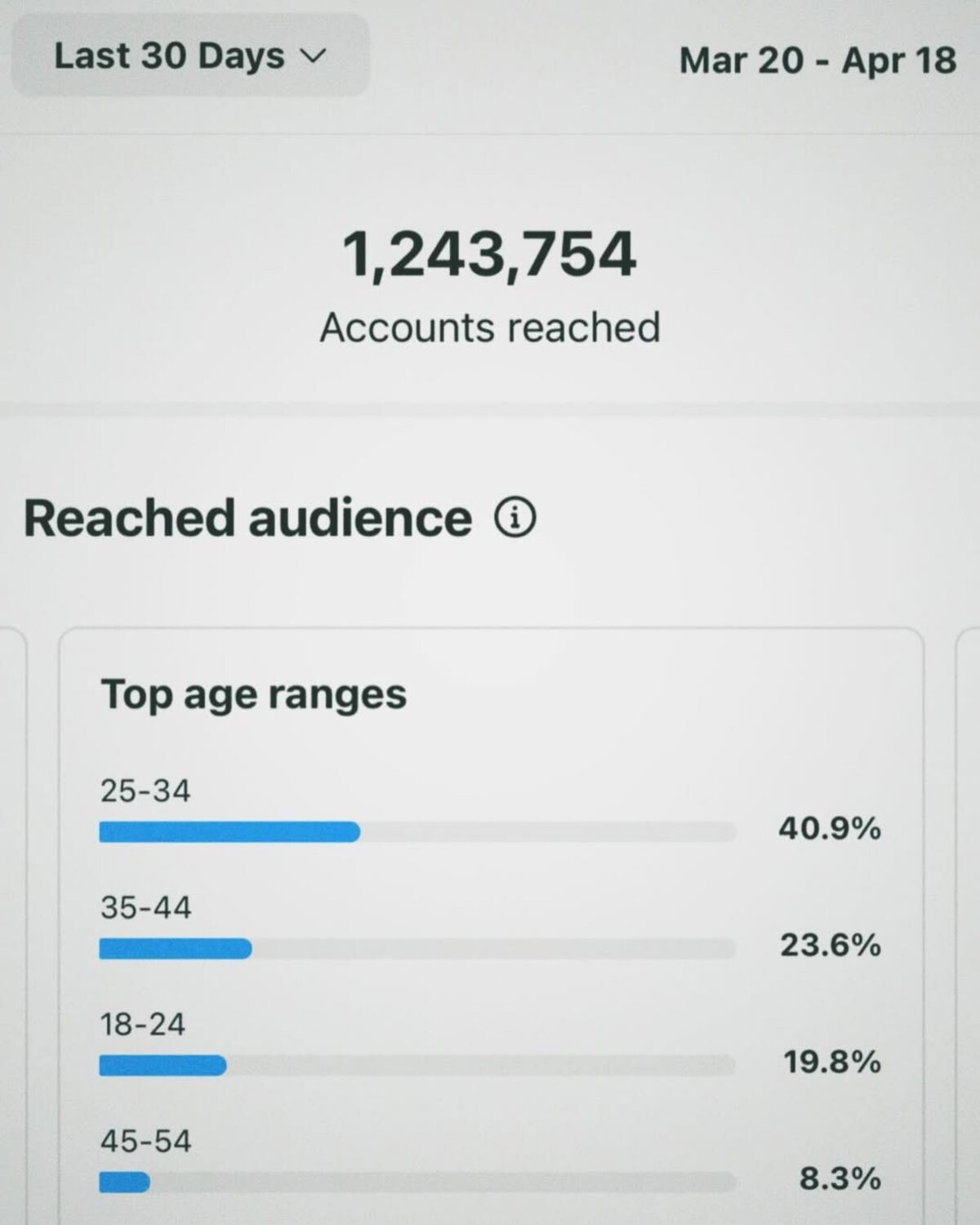The height and width of the screenshot is (1225, 980).
Task: Click the blue bar for ages 35-44
Action: tap(176, 949)
